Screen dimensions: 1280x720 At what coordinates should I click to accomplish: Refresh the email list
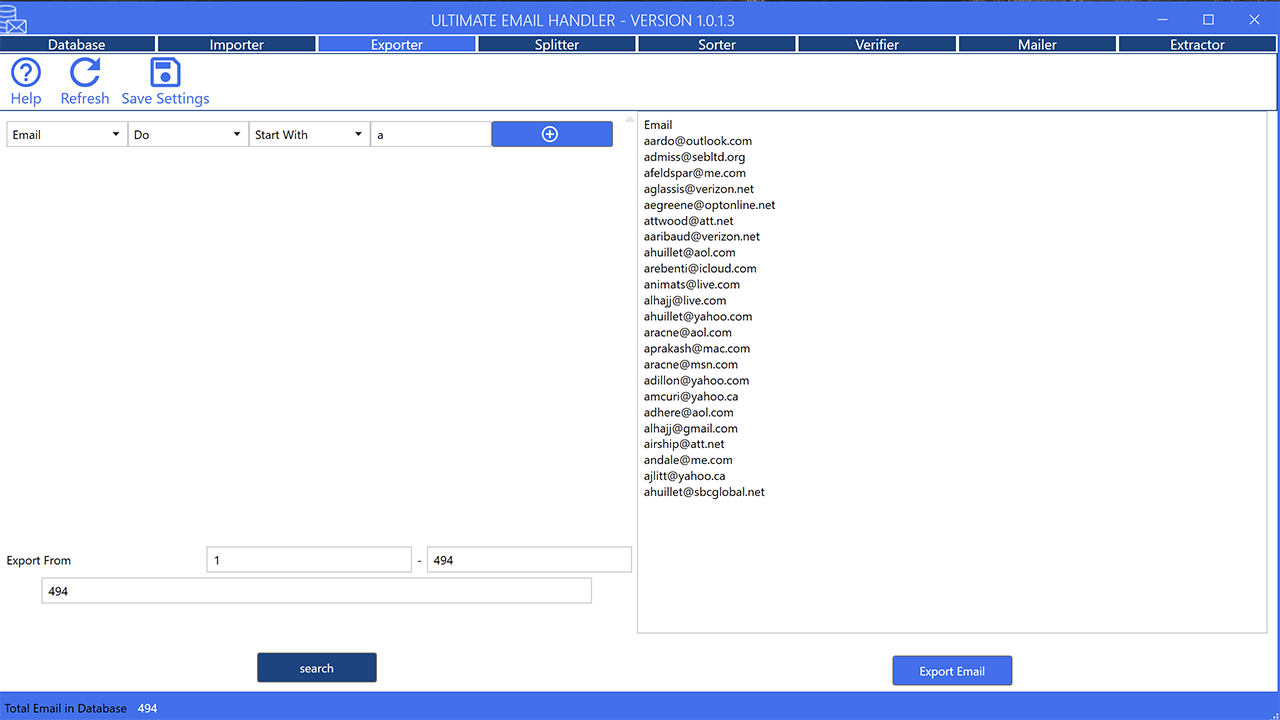coord(85,82)
